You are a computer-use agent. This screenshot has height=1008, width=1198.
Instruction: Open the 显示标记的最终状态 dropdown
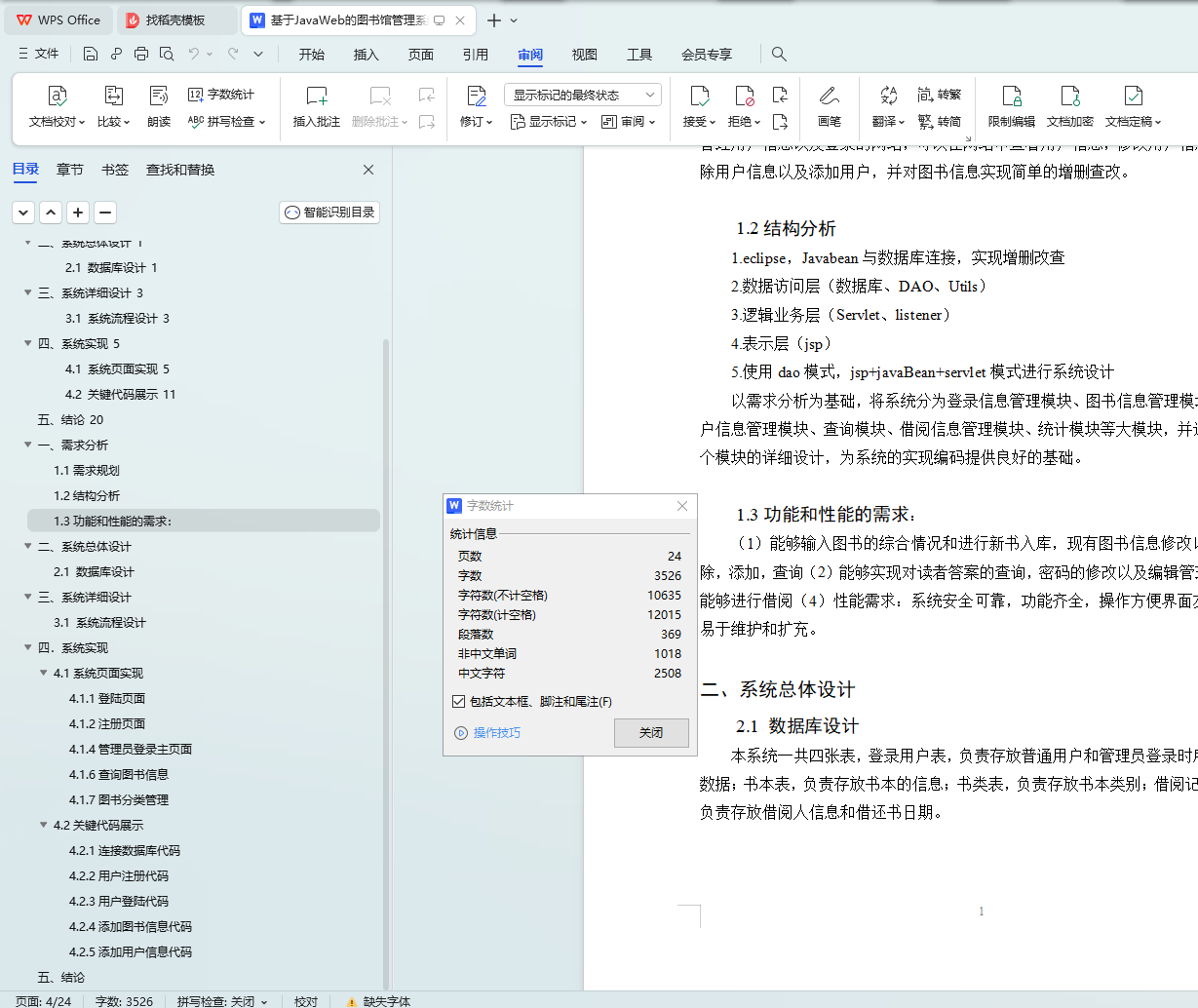tap(583, 95)
